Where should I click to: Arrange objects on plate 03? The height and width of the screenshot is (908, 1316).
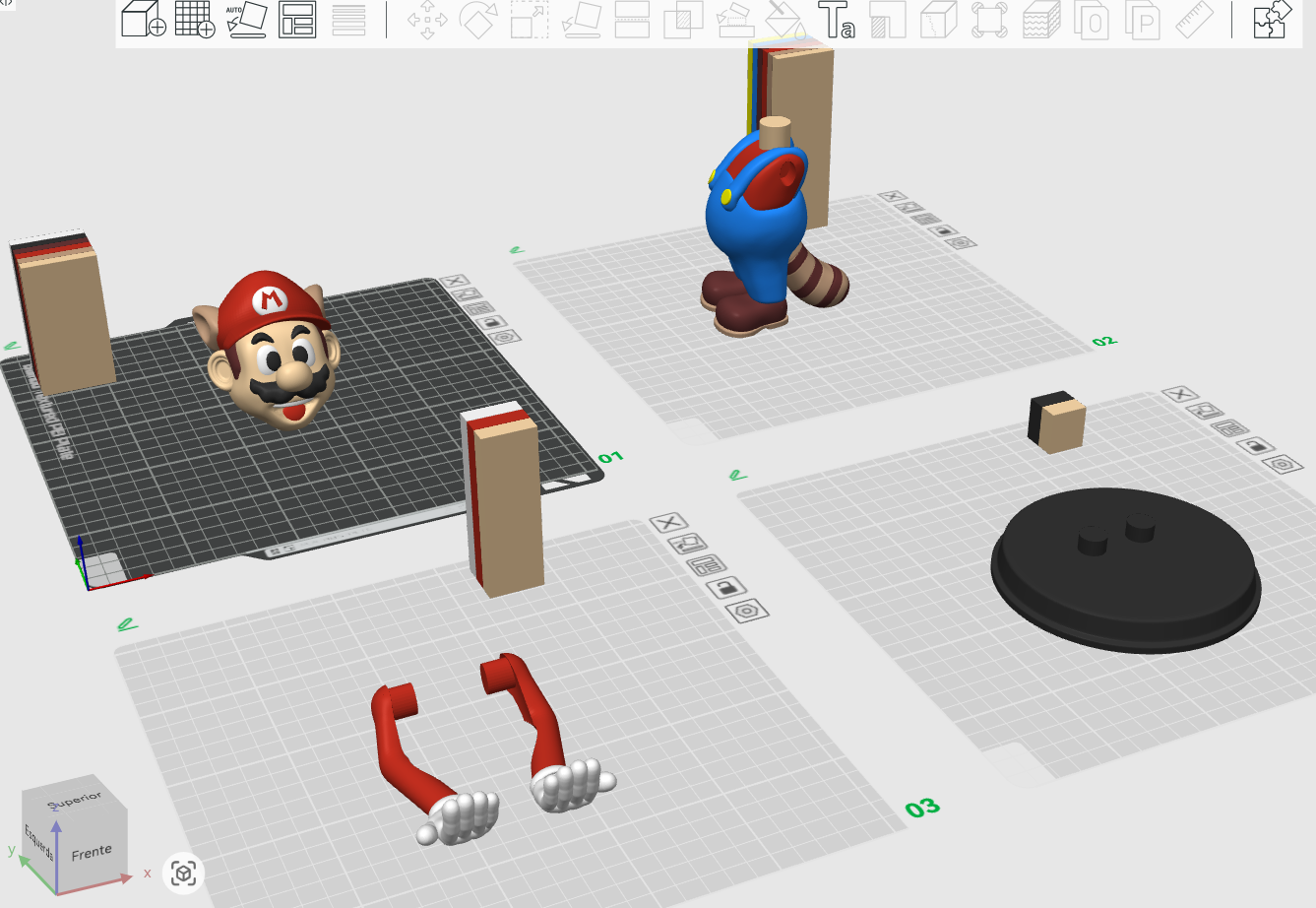click(707, 565)
